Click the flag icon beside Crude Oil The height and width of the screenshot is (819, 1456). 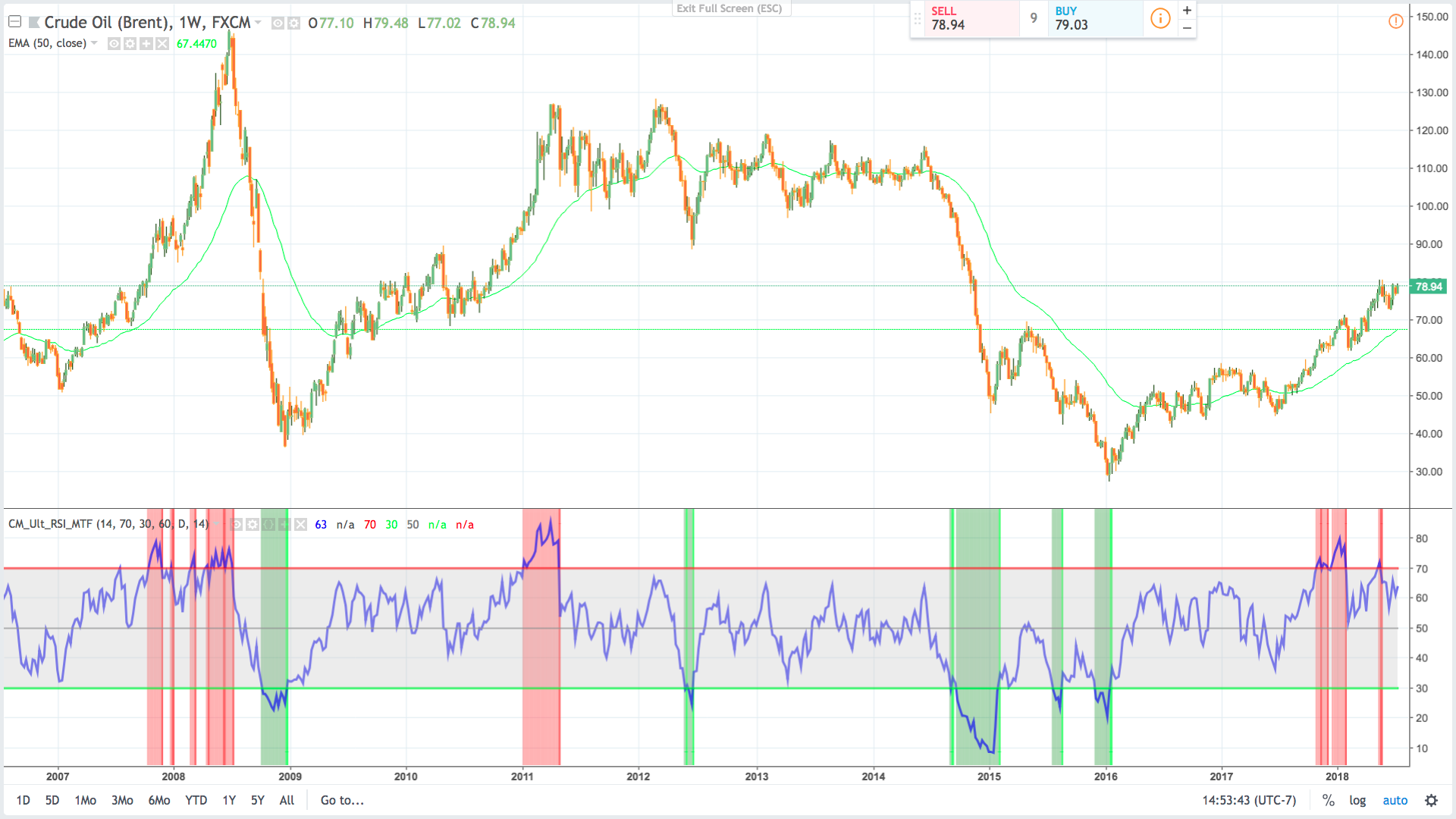pyautogui.click(x=33, y=23)
